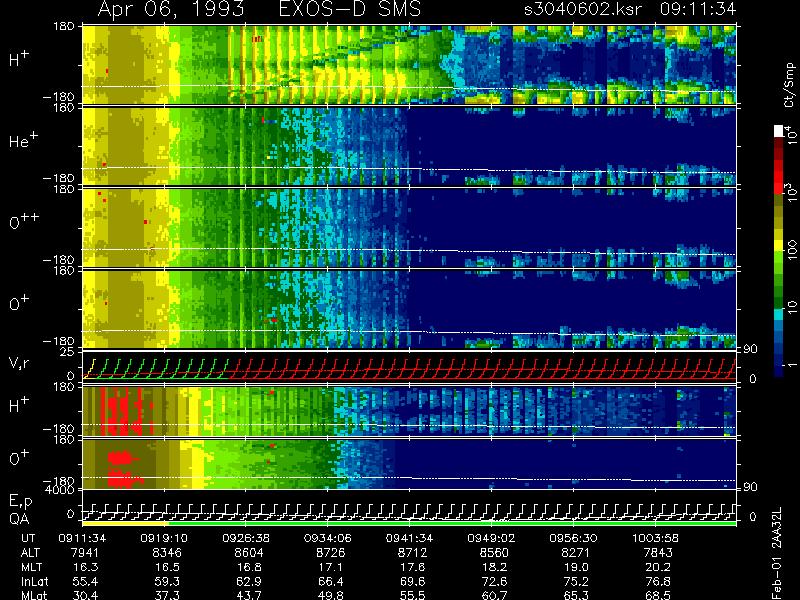Click the ALT value "7941"
800x600 pixels.
click(x=85, y=553)
